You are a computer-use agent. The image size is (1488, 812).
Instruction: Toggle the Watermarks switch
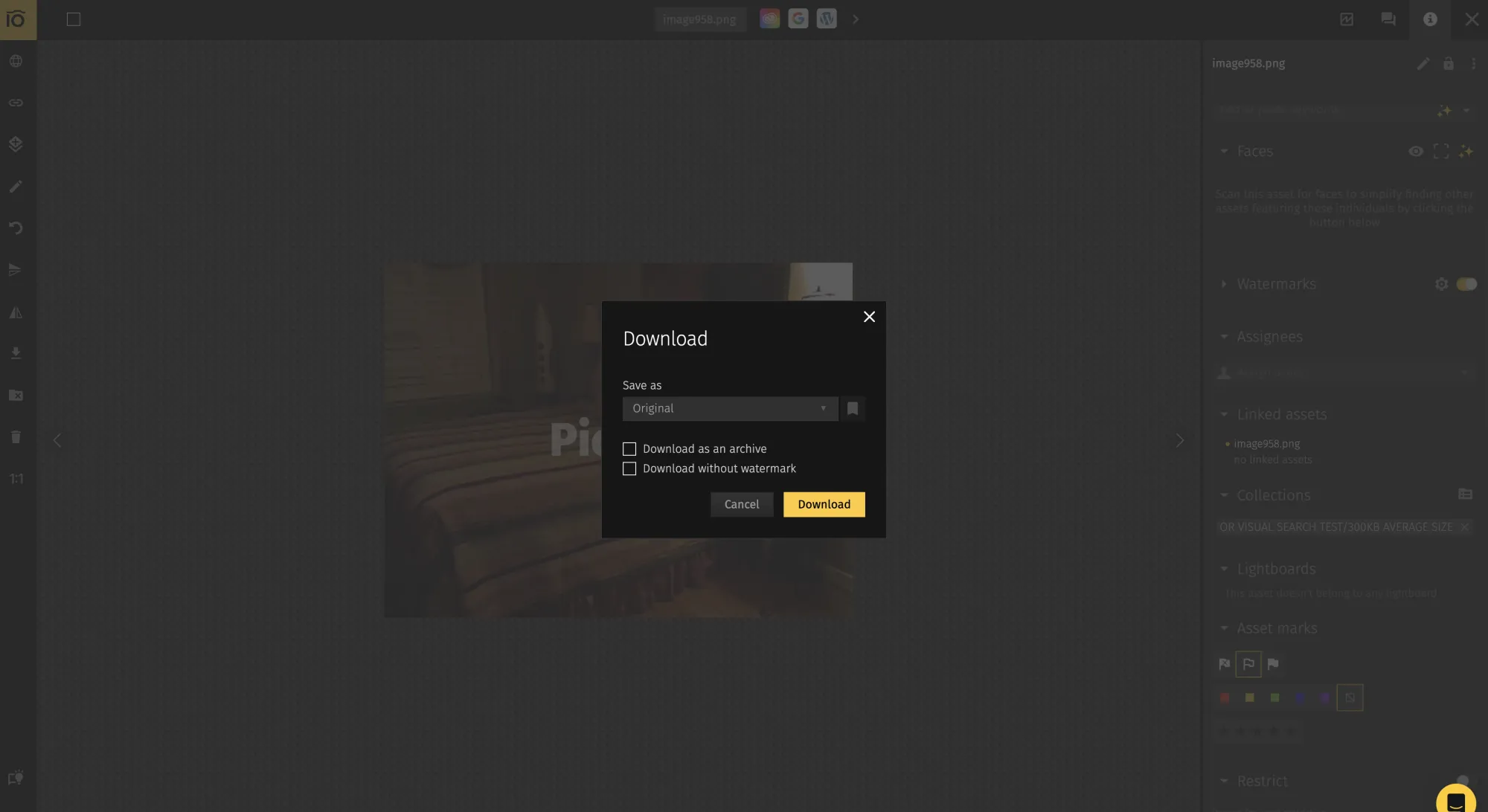(x=1466, y=284)
